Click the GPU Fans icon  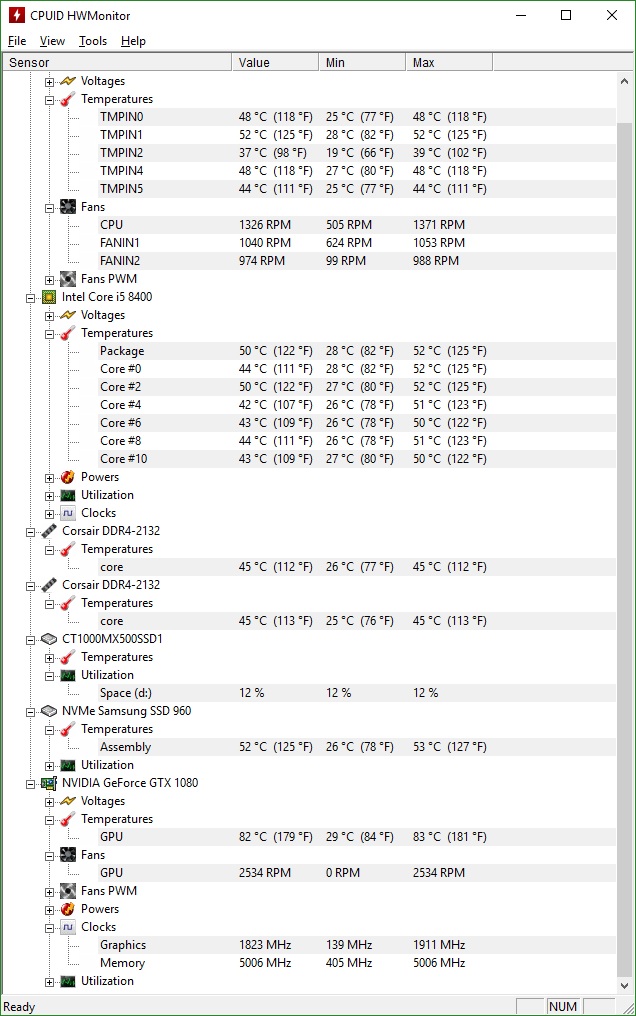pyautogui.click(x=68, y=855)
